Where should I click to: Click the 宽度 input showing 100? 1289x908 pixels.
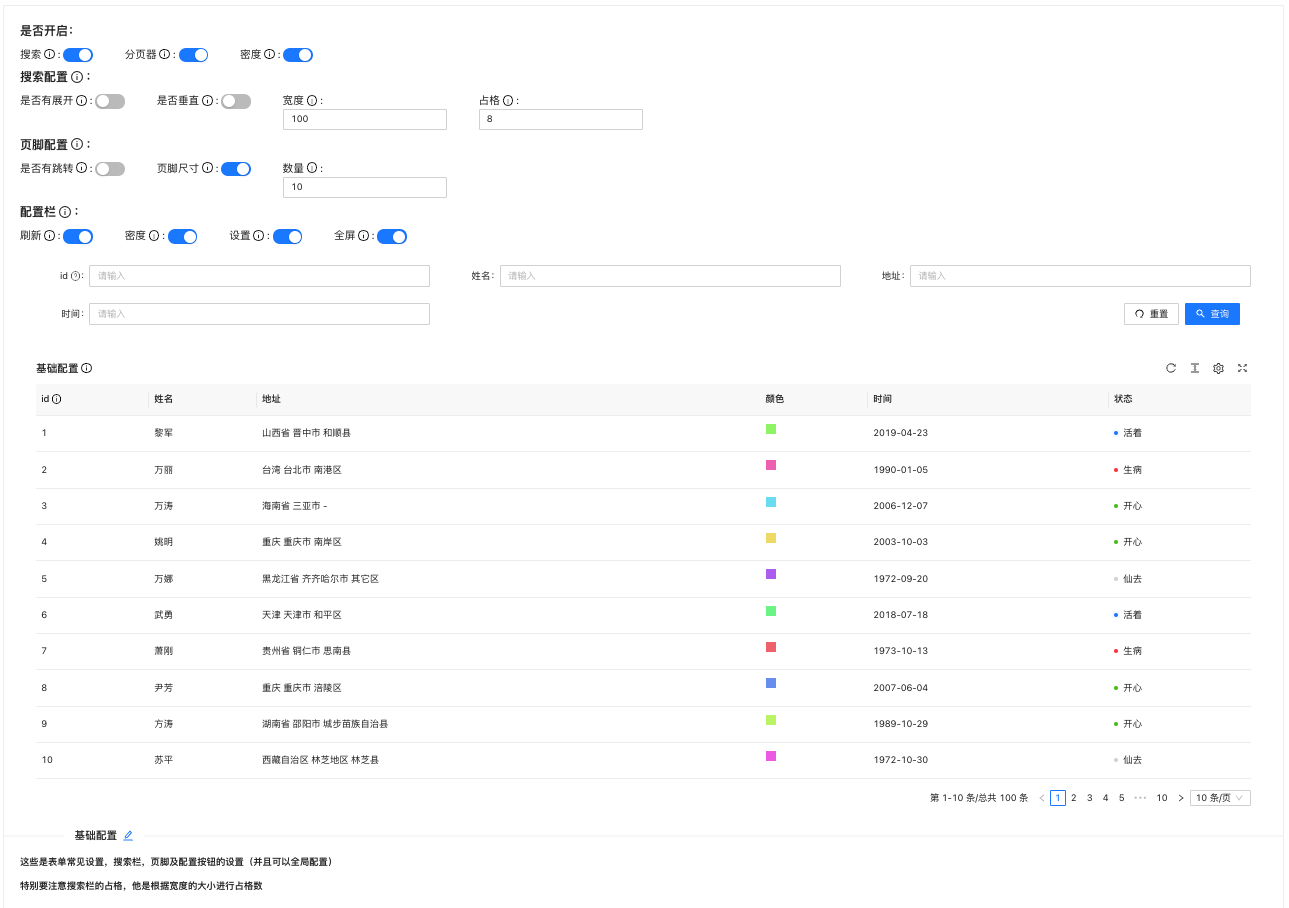[365, 119]
